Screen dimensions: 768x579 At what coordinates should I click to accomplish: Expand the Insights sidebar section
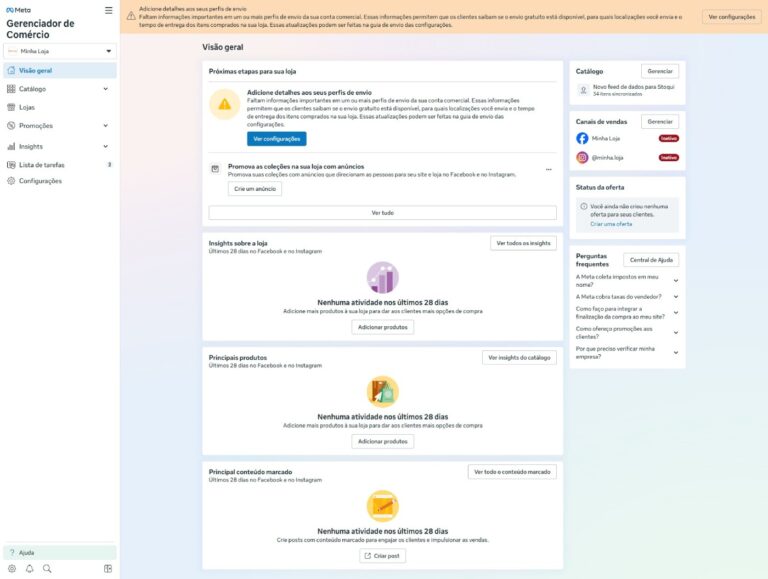click(105, 146)
